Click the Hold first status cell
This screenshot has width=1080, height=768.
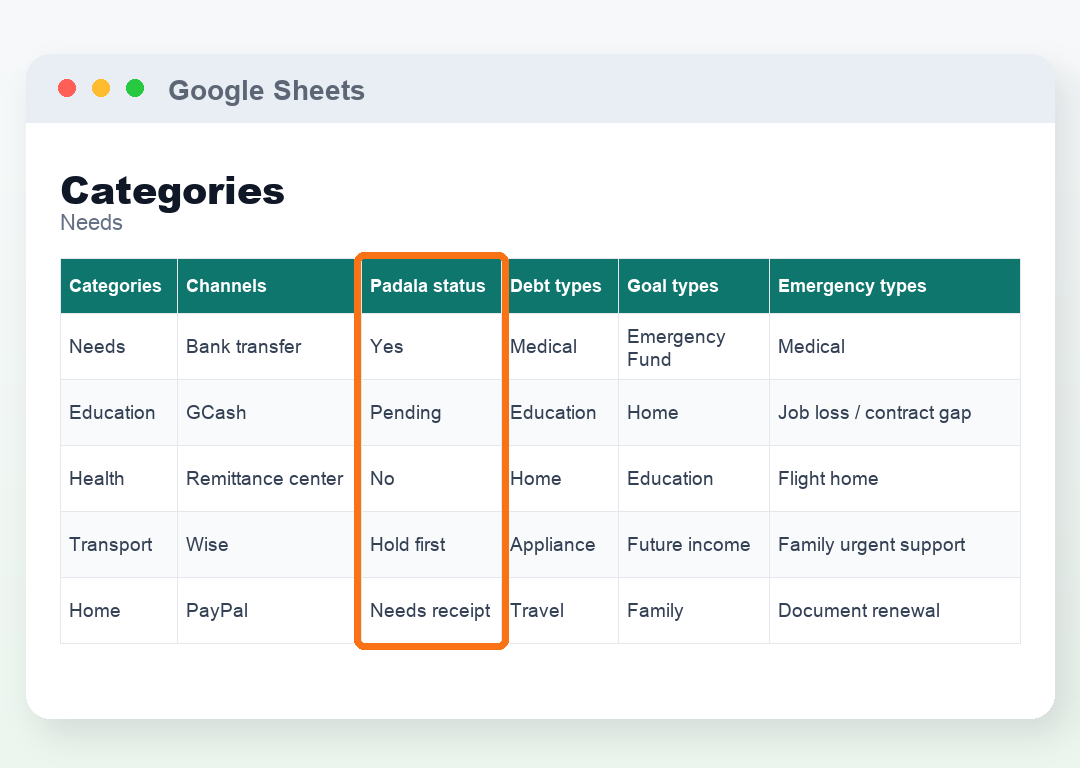click(x=431, y=545)
